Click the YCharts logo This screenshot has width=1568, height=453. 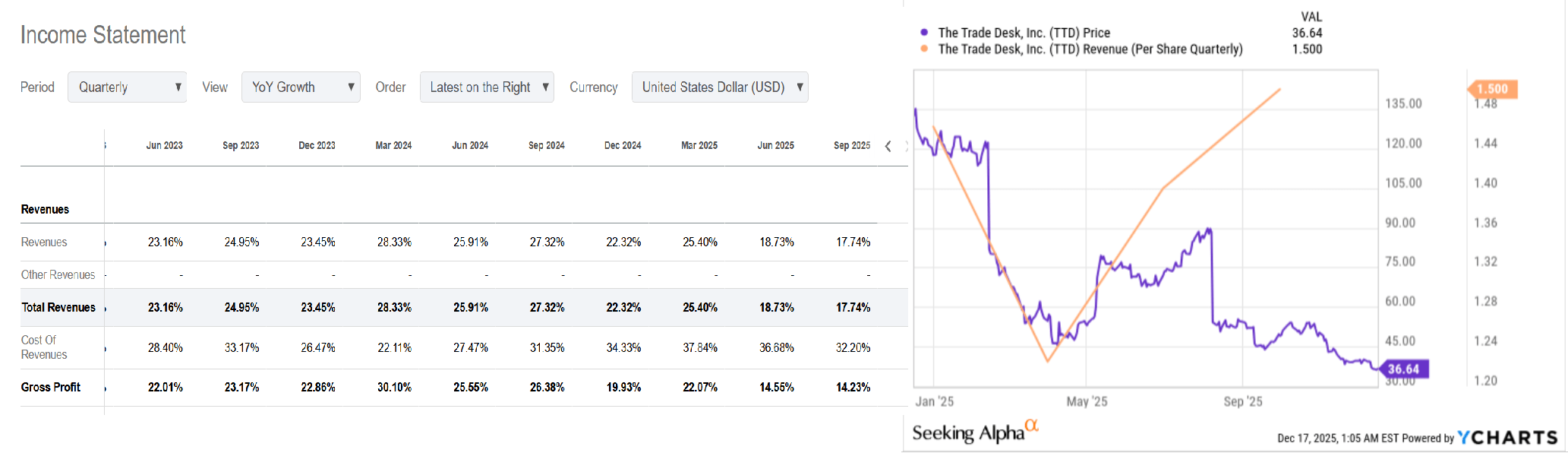click(1507, 438)
